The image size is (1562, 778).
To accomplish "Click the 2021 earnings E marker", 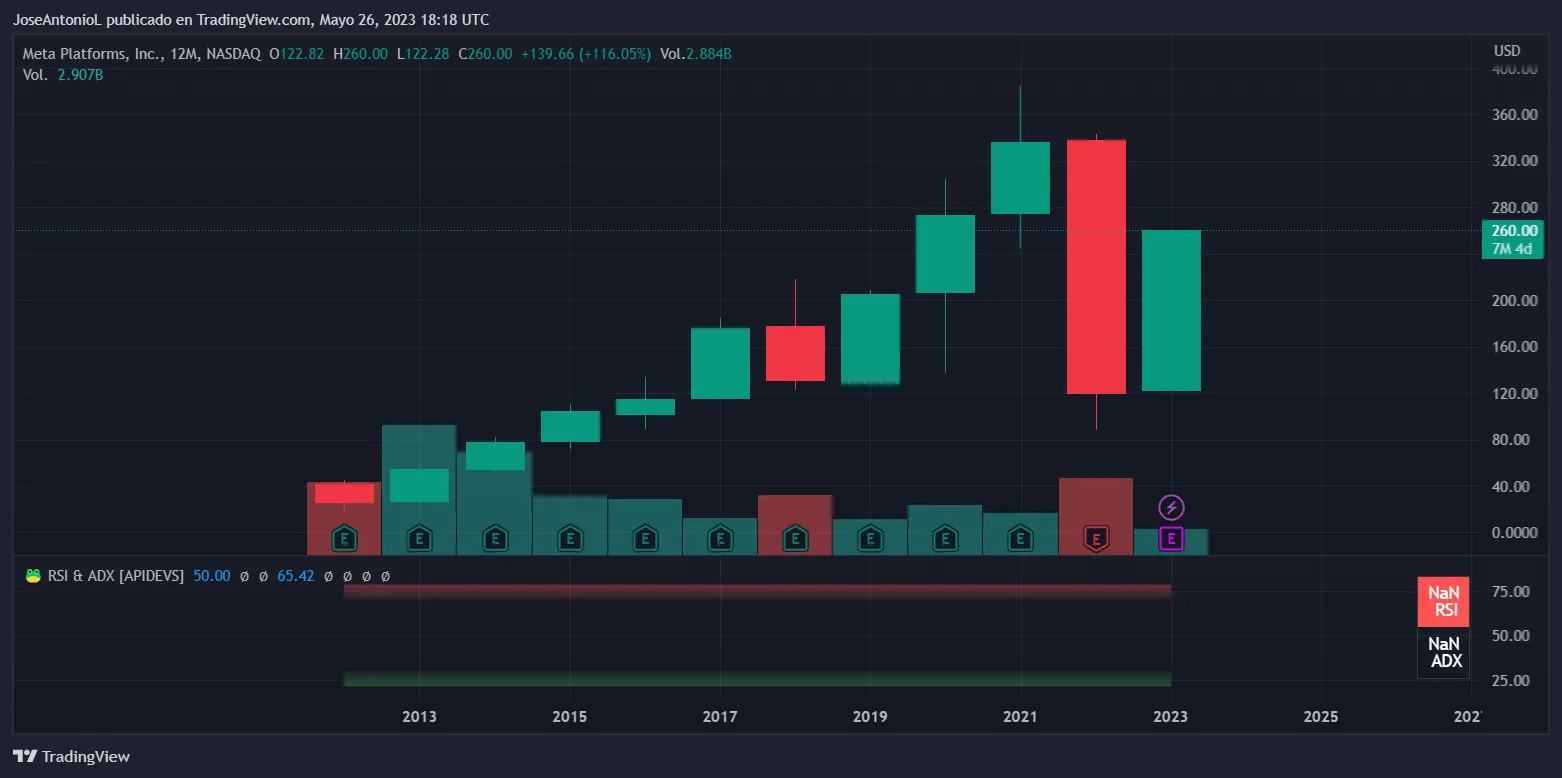I will 1019,538.
